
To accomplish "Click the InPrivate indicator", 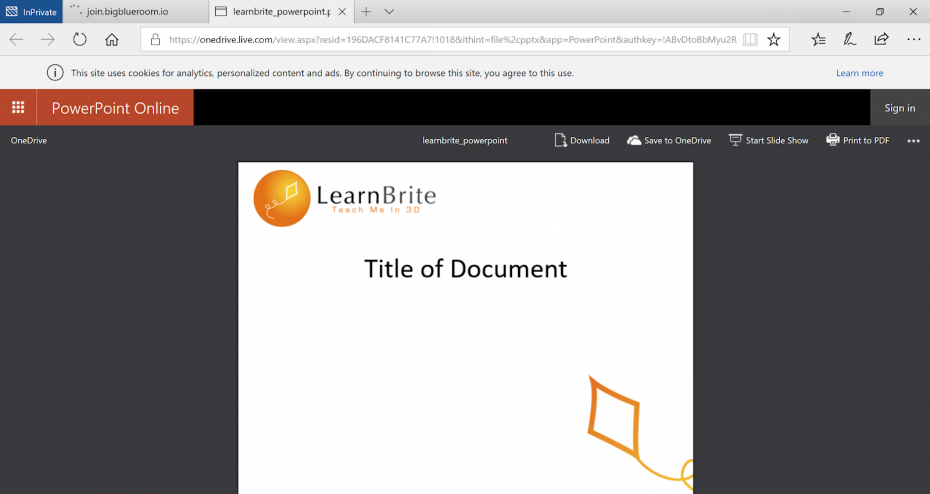I will (31, 12).
